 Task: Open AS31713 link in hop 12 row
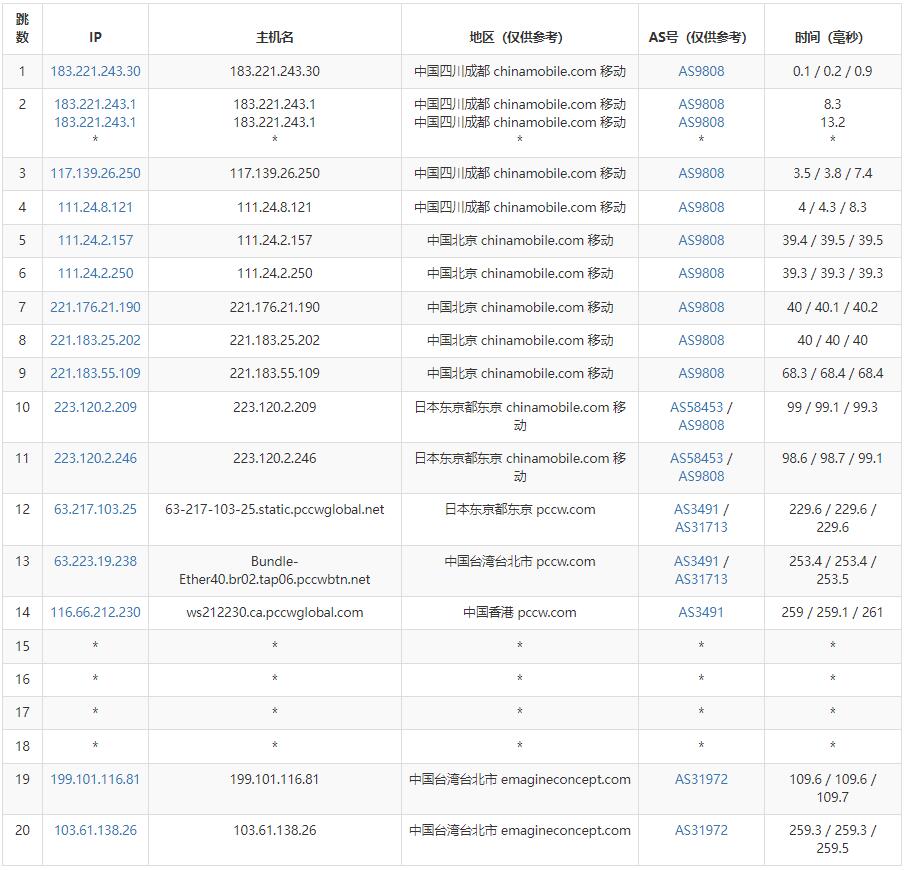701,527
